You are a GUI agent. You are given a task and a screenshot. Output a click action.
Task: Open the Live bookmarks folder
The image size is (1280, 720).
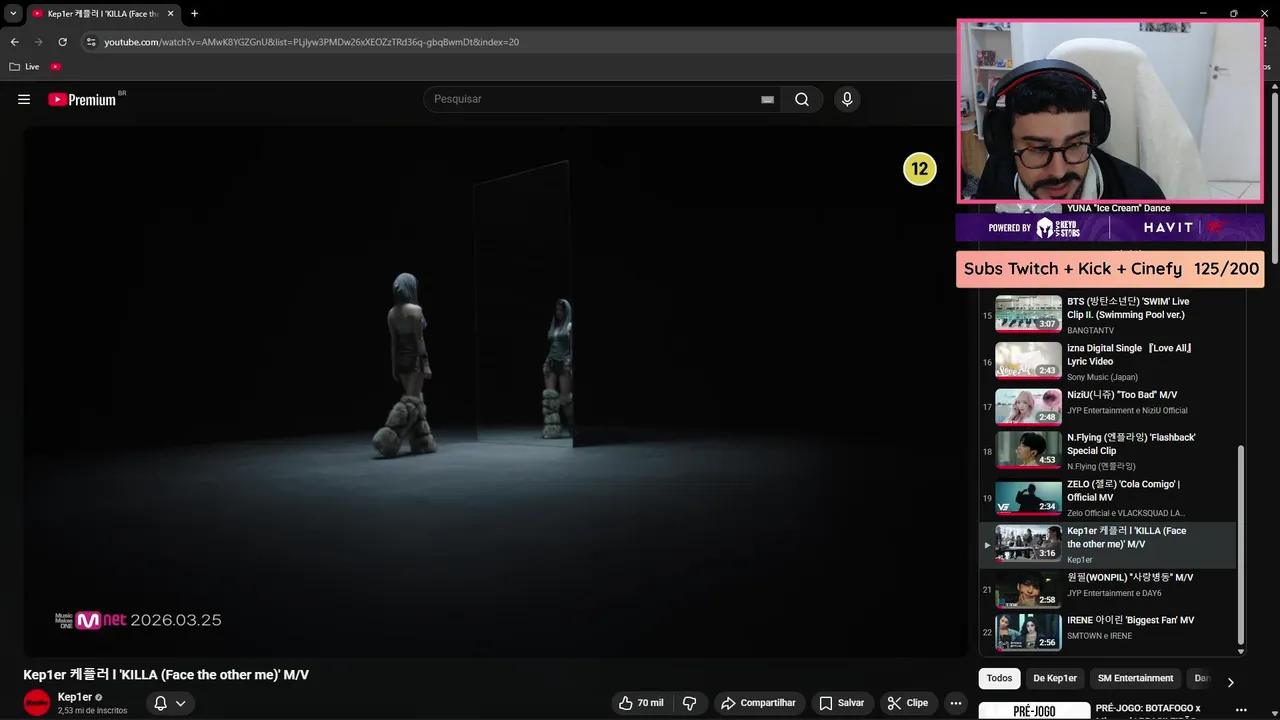tap(25, 67)
